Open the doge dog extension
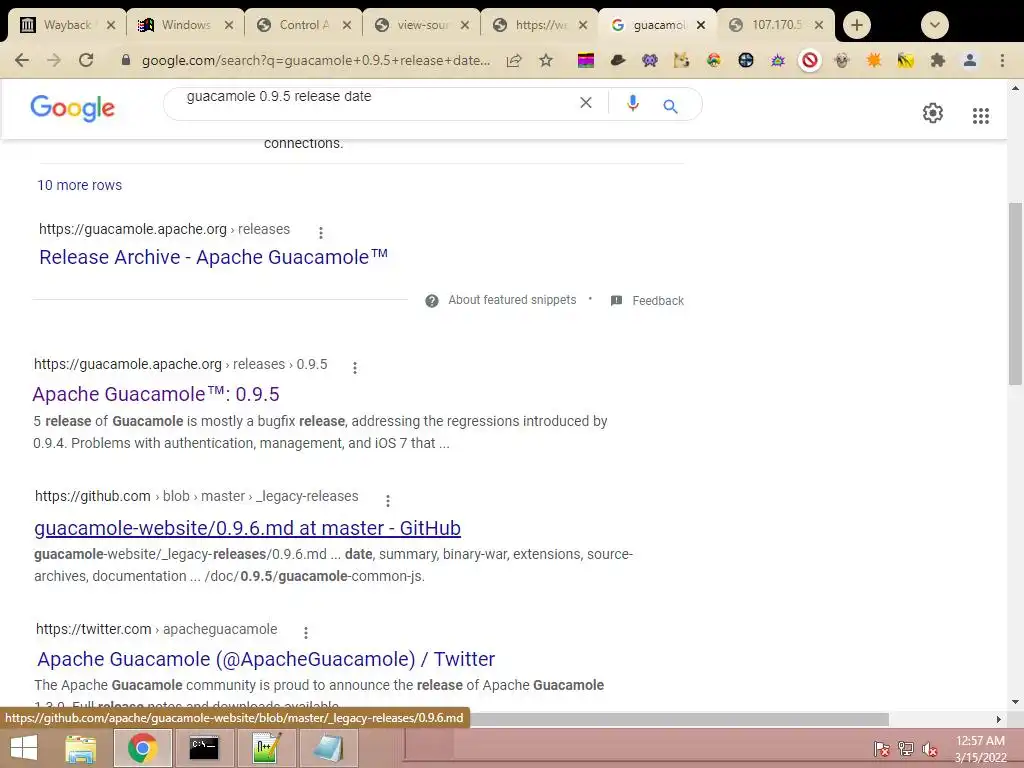 [682, 61]
